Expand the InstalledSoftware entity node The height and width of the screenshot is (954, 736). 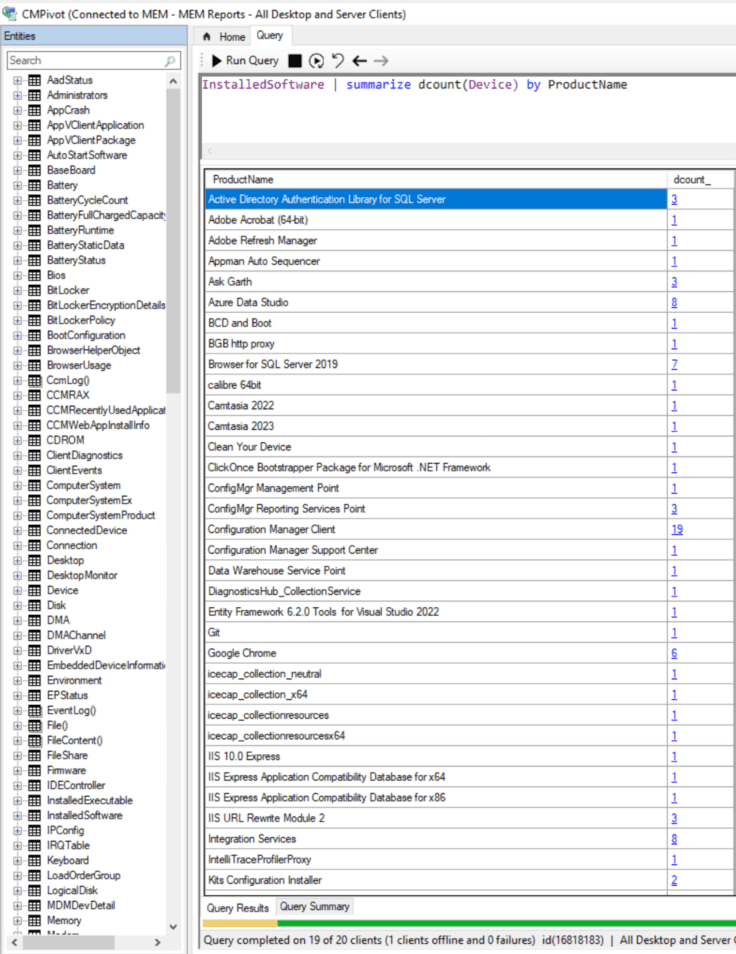(18, 816)
